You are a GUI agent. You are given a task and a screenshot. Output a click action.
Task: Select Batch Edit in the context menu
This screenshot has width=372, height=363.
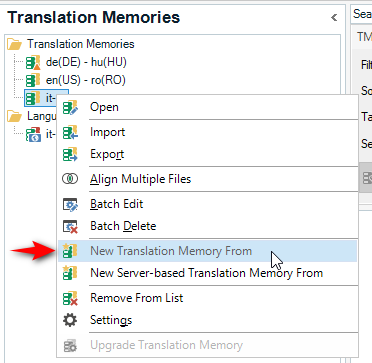click(207, 204)
